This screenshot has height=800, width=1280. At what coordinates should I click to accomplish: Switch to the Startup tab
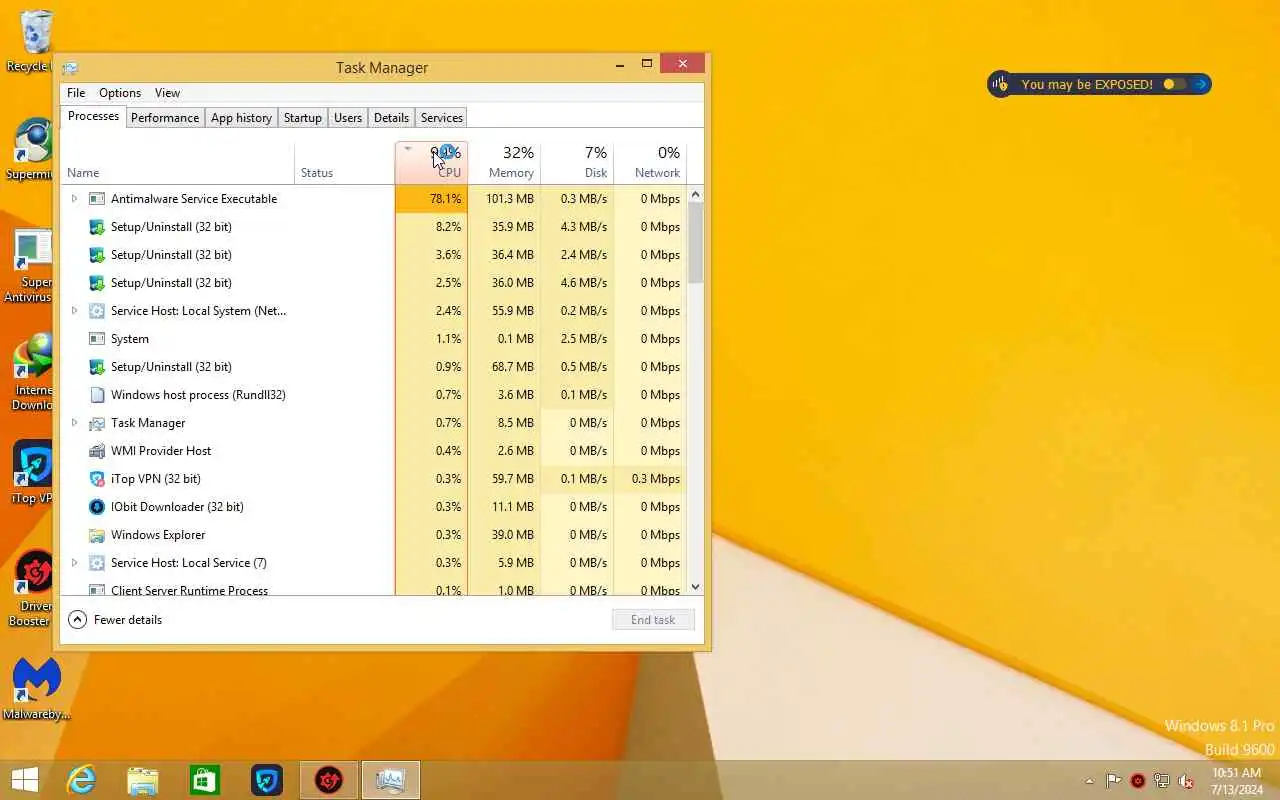click(x=302, y=118)
